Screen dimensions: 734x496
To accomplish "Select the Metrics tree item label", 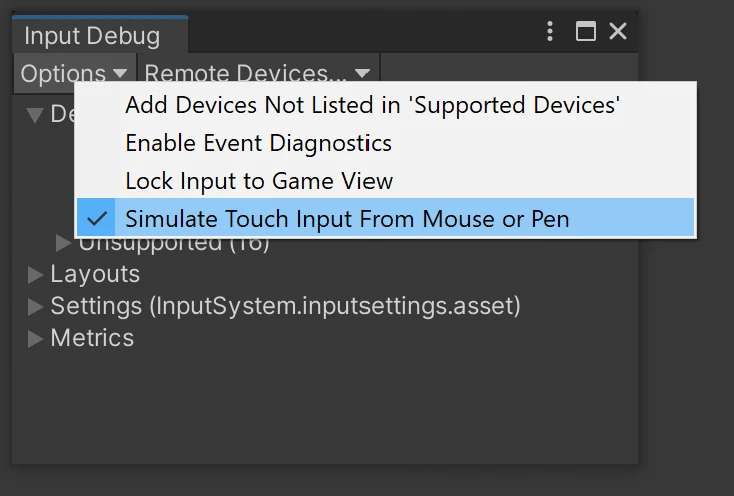I will coord(92,338).
